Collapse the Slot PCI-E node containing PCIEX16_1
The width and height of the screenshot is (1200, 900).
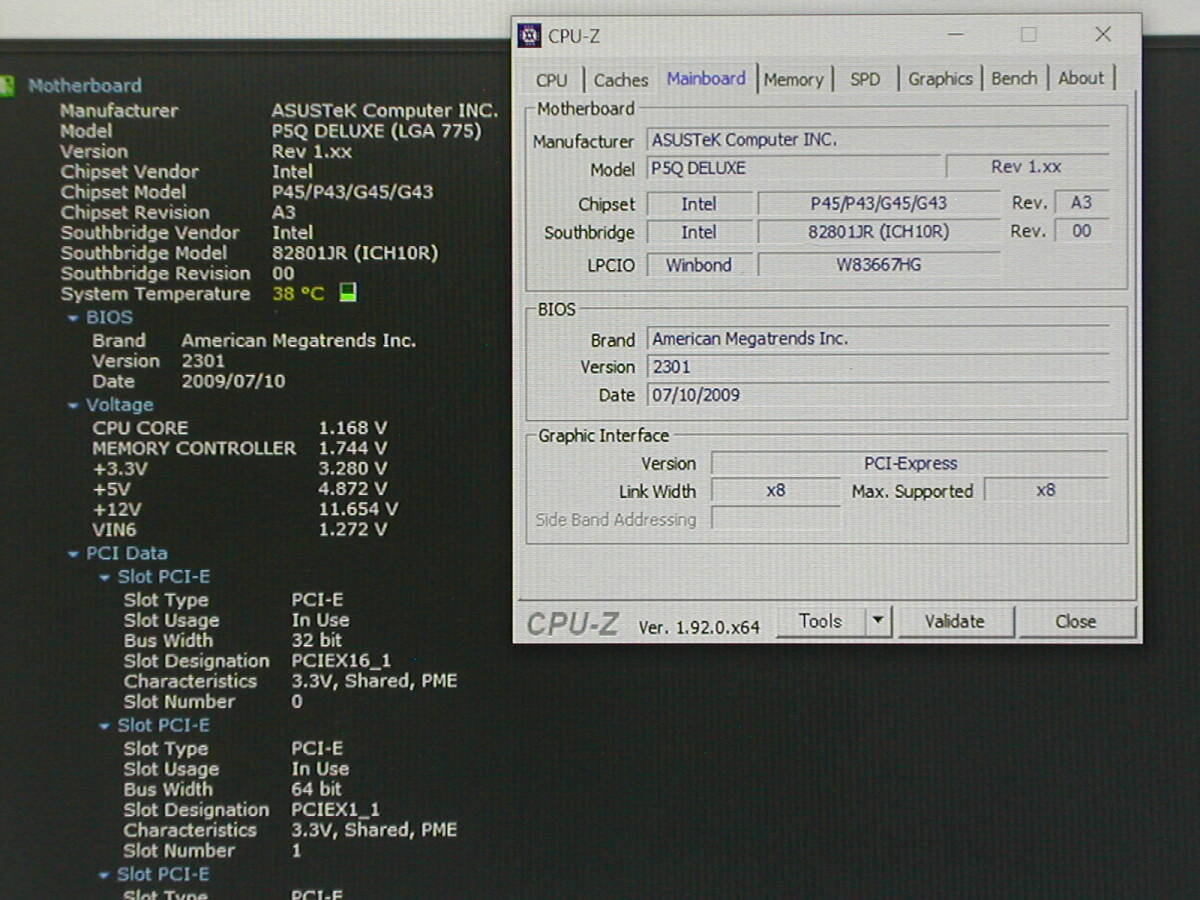pyautogui.click(x=105, y=578)
